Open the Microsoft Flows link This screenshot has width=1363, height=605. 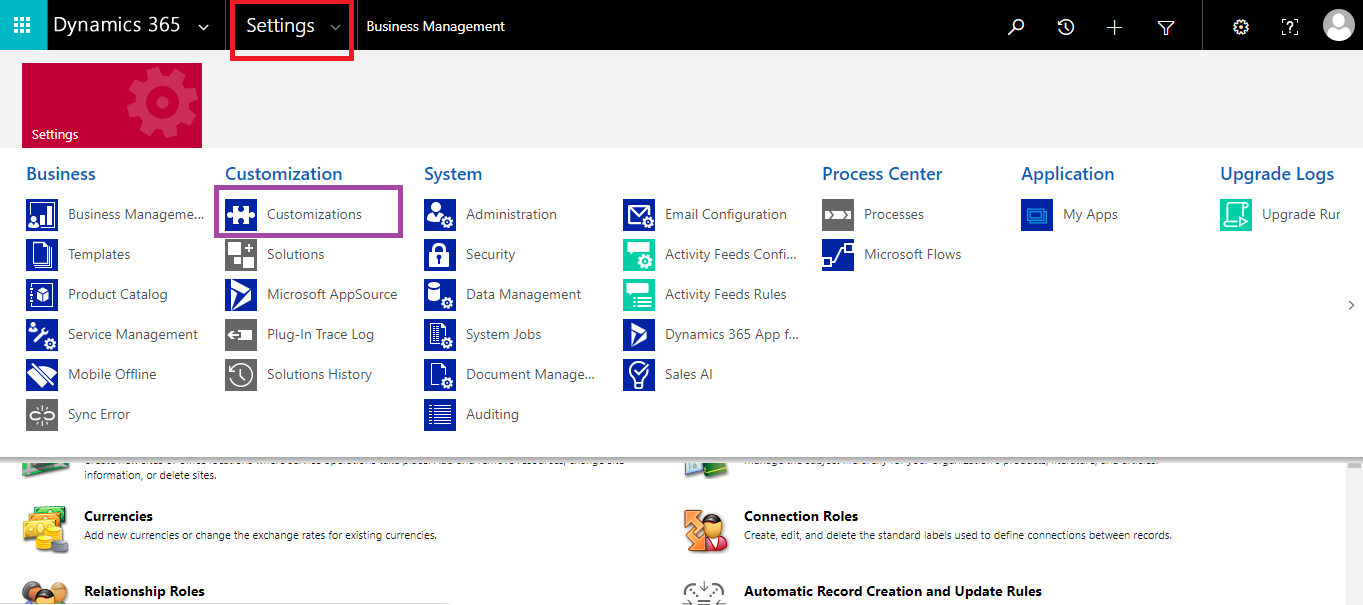[912, 254]
